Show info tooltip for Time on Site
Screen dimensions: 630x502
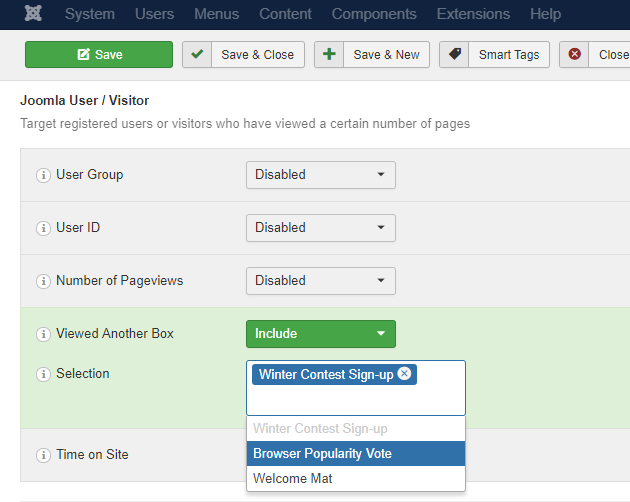pos(43,455)
